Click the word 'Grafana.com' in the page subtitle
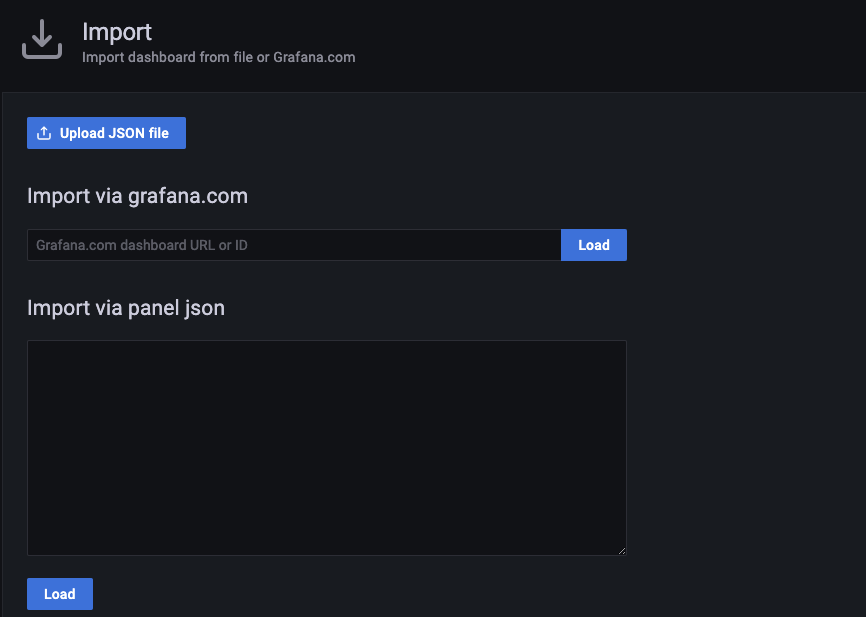This screenshot has width=866, height=617. (314, 57)
